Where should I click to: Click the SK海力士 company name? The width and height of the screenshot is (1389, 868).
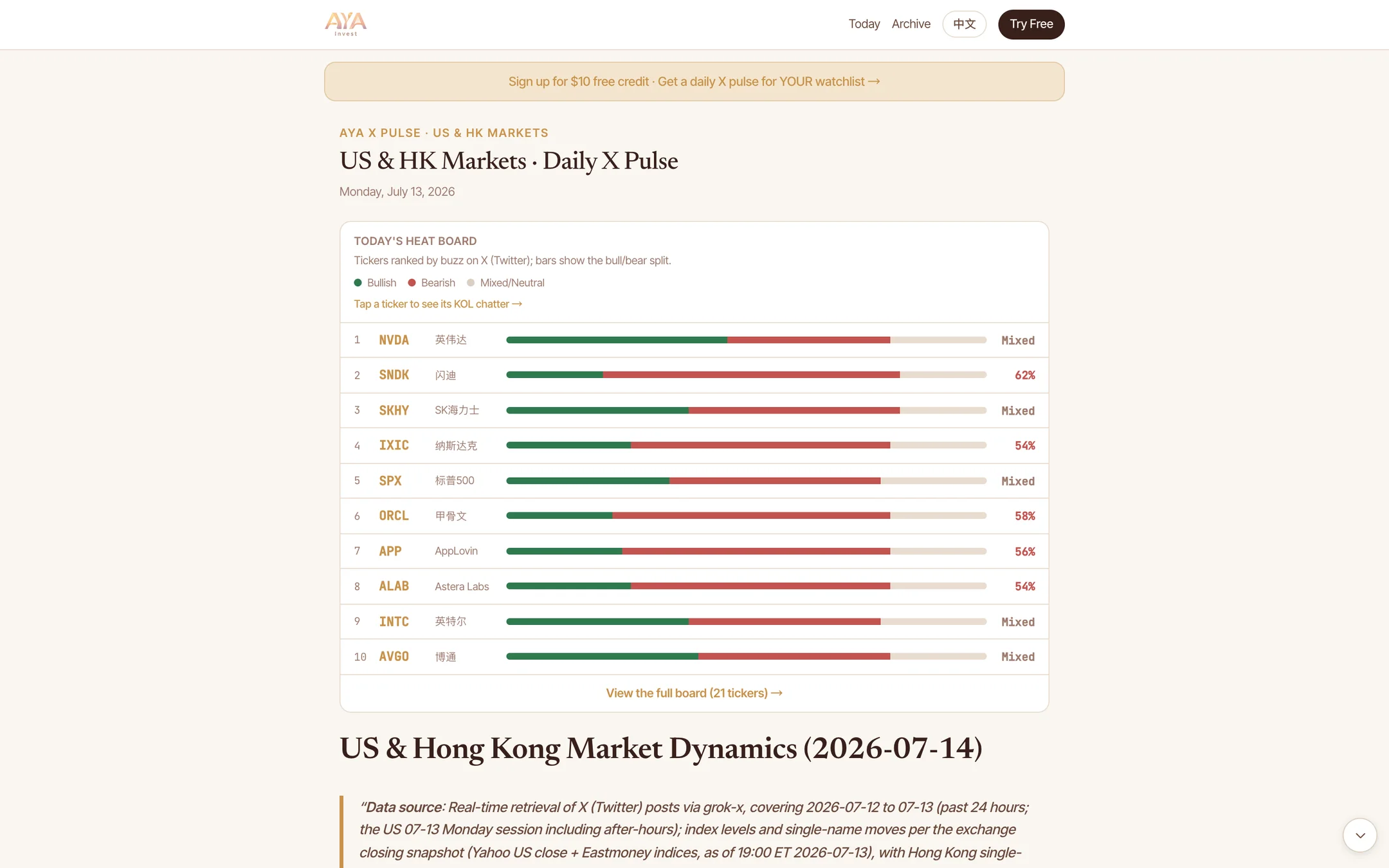[x=457, y=410]
